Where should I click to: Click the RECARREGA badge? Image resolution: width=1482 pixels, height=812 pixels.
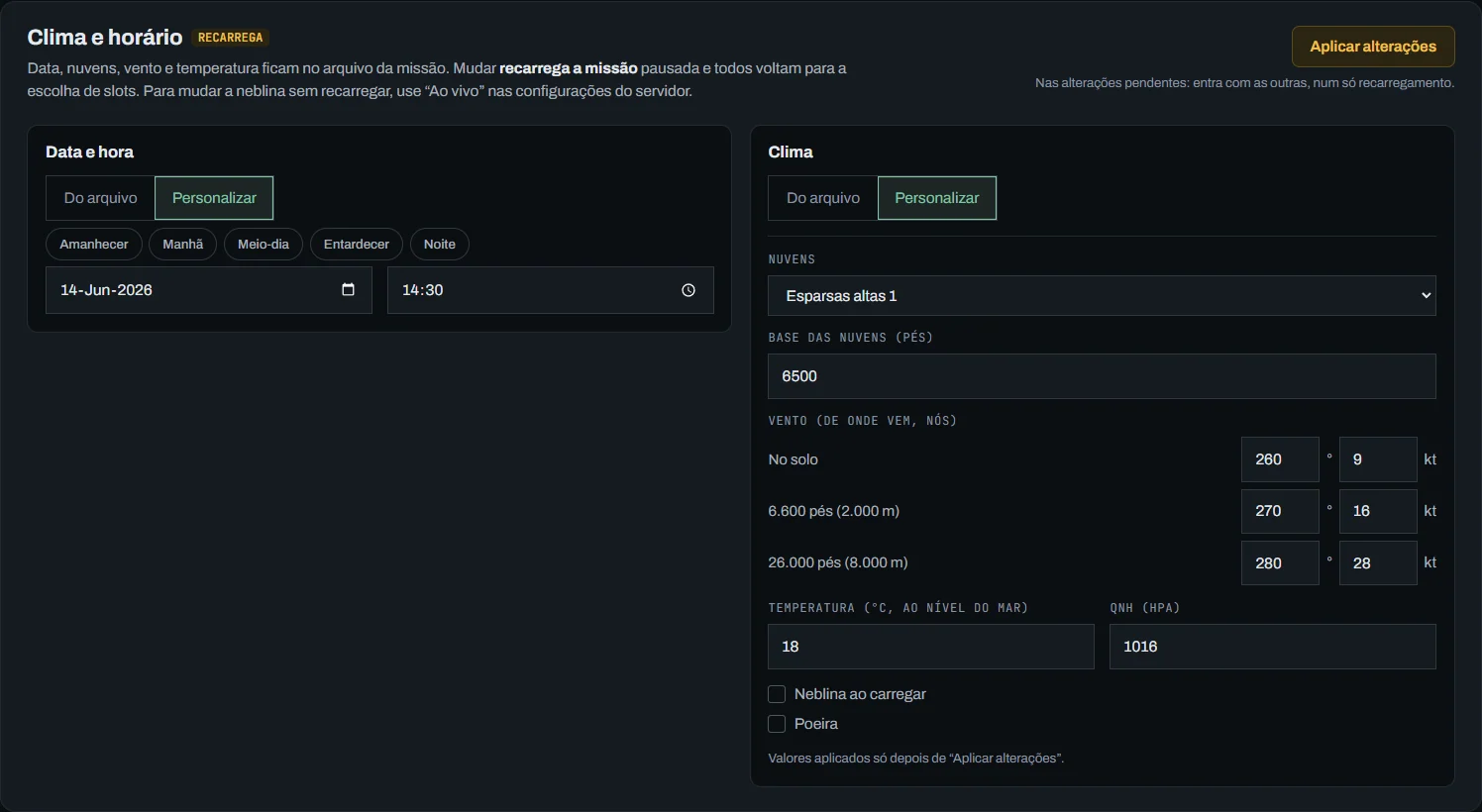[231, 38]
